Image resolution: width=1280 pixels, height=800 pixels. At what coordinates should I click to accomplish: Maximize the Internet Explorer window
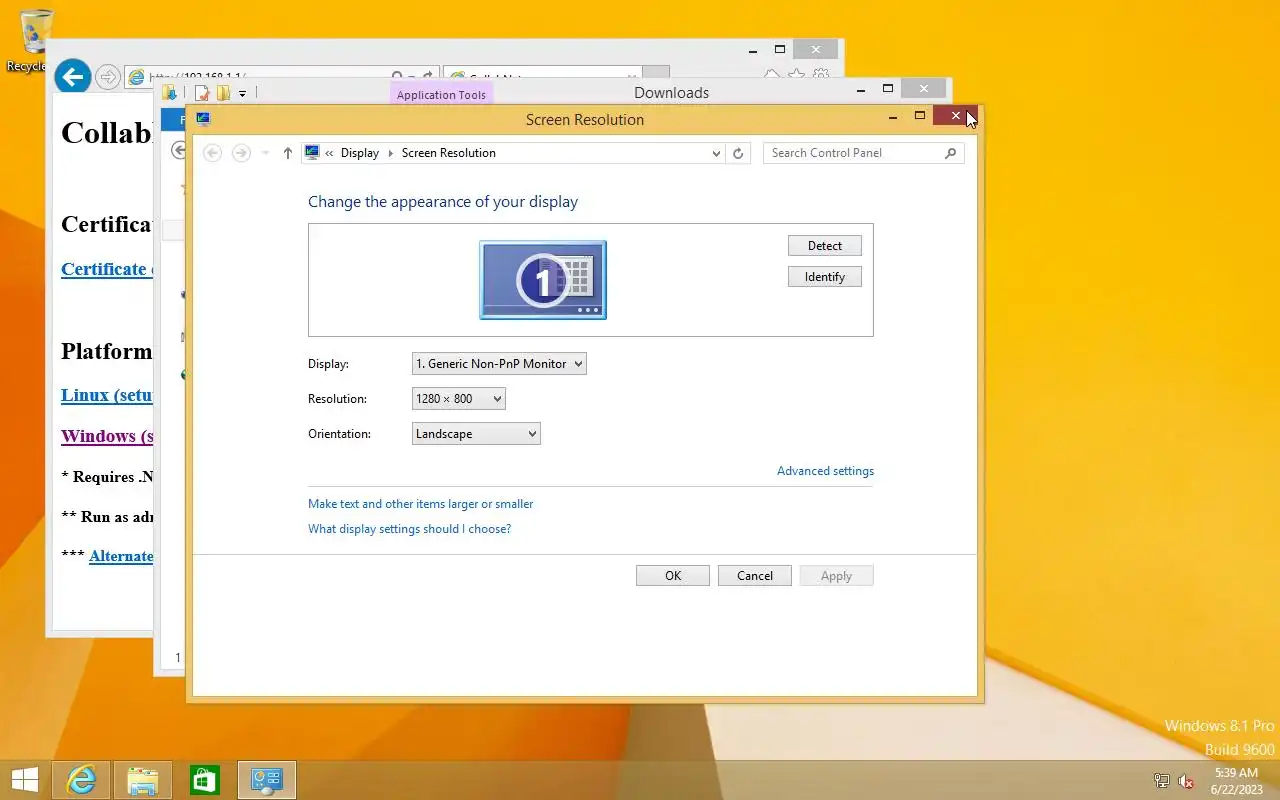780,49
